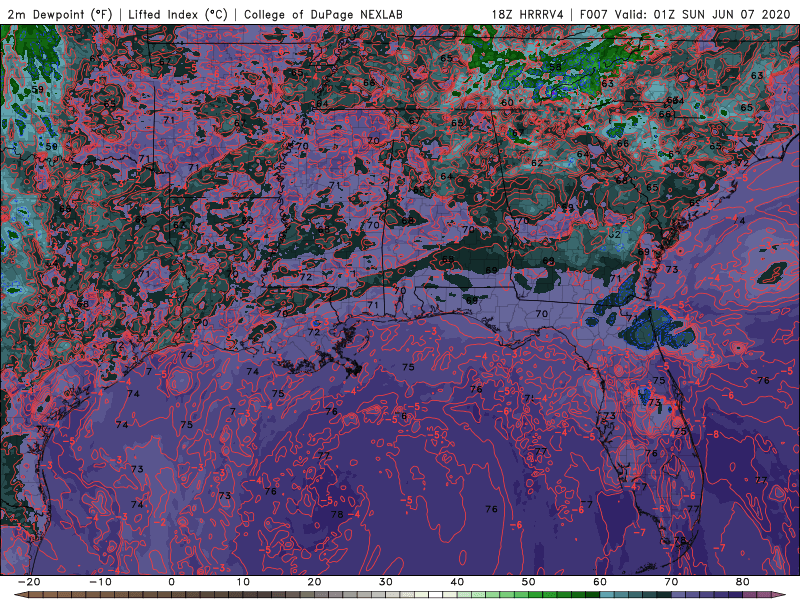Click the "Valid: 01Z SUN JUN 07 2020" text
The width and height of the screenshot is (800, 600).
[703, 14]
